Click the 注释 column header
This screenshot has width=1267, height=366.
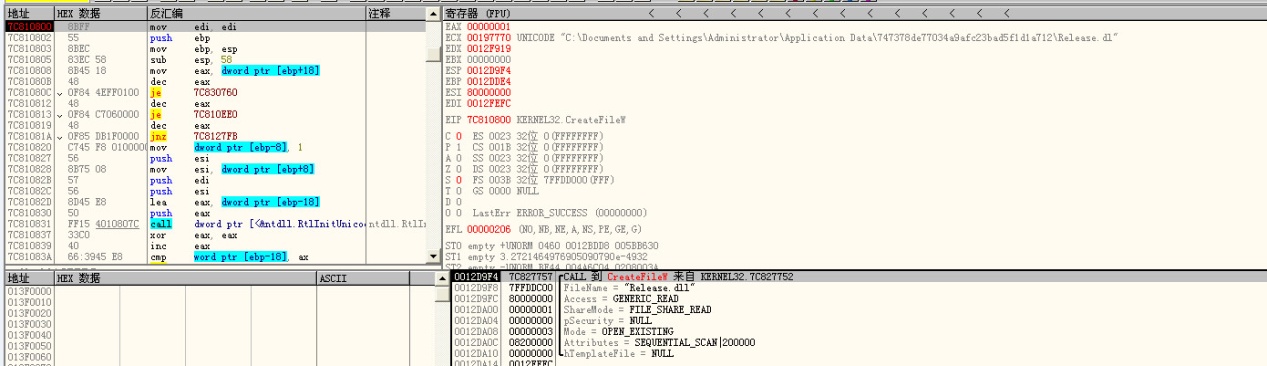(x=395, y=14)
